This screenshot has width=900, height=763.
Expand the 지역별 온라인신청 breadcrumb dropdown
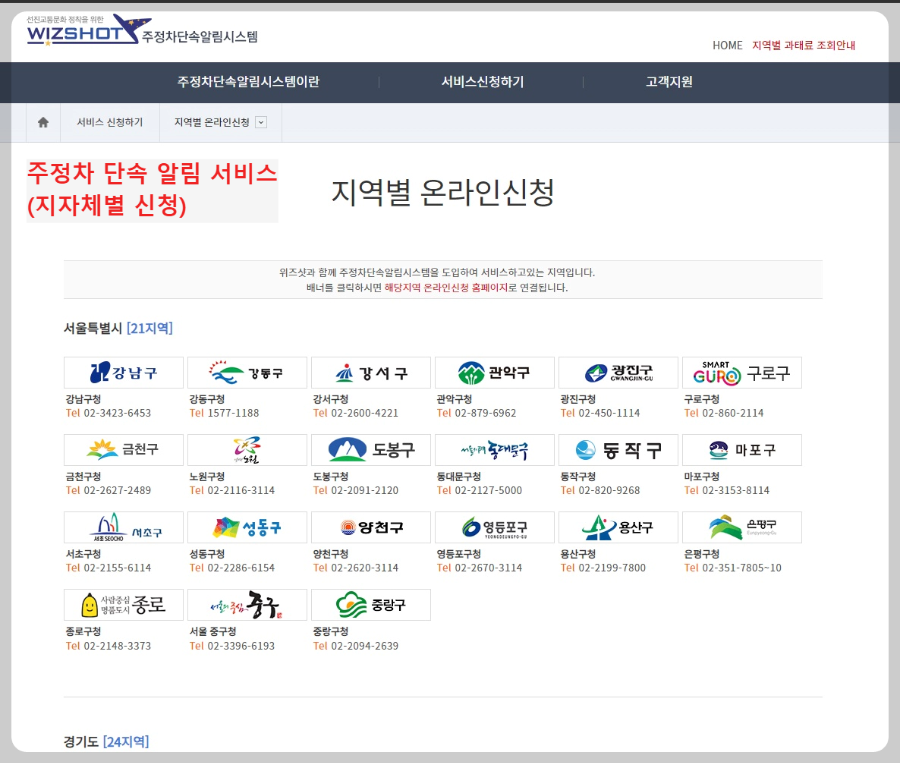click(260, 121)
